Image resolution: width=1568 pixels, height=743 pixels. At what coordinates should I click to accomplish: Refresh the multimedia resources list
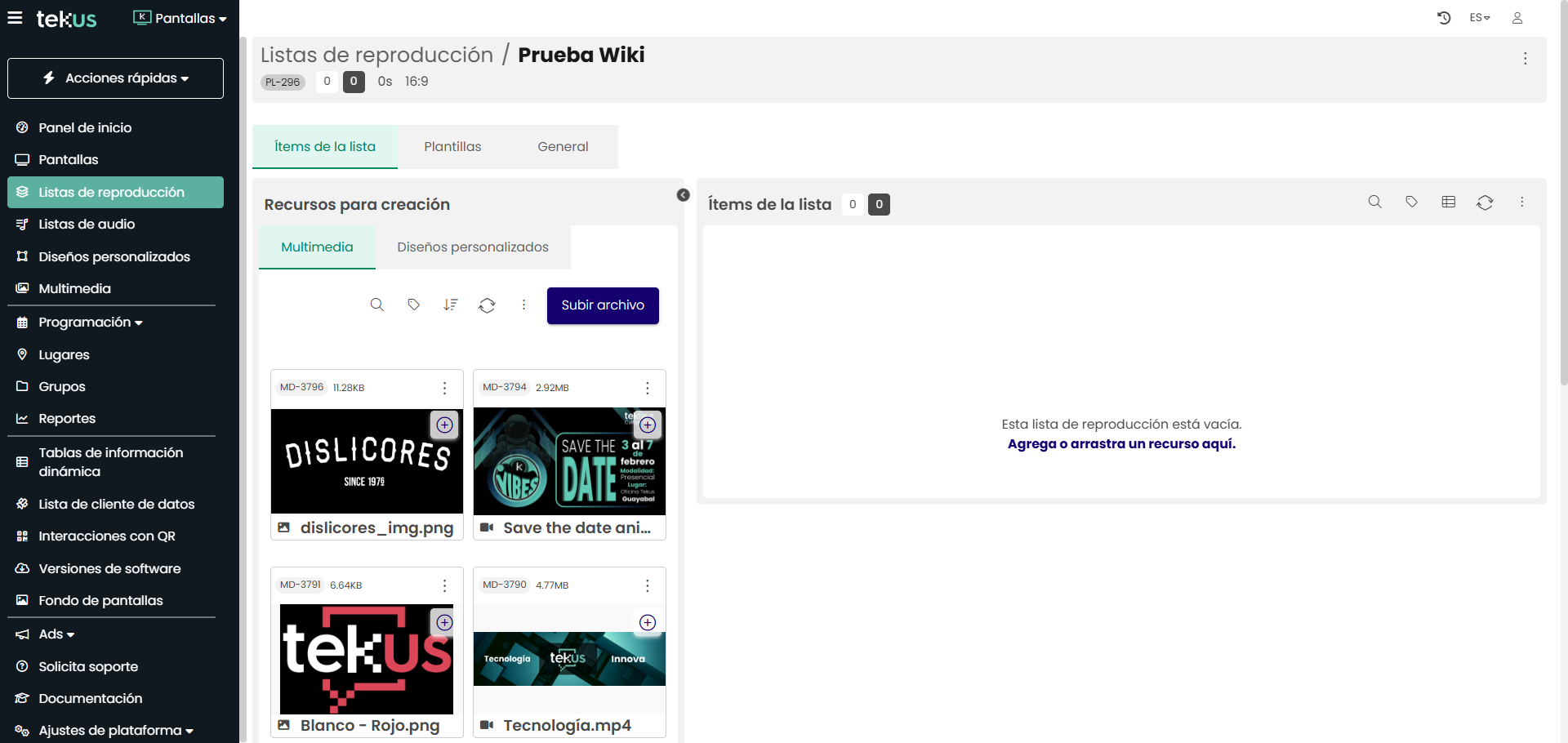[488, 305]
